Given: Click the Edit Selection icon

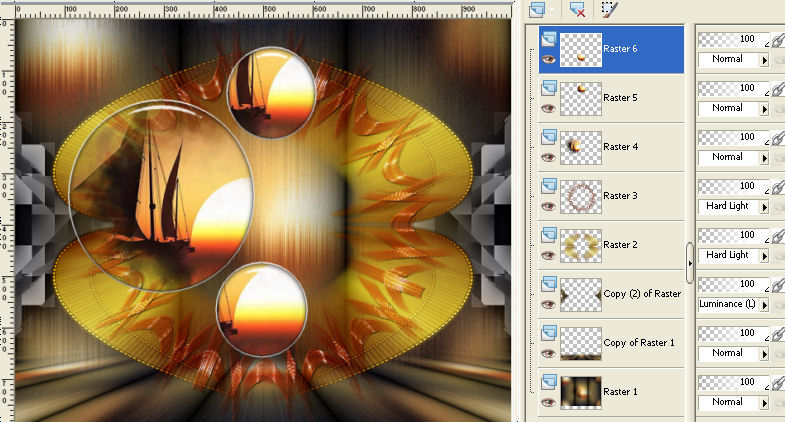Looking at the screenshot, I should [609, 9].
